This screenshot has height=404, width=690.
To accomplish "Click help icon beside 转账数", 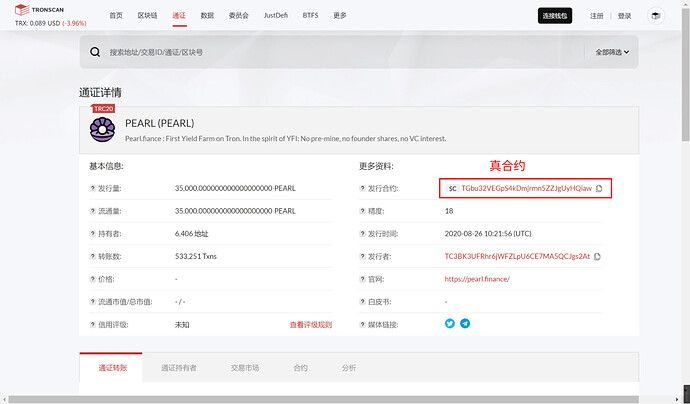I will (x=92, y=257).
